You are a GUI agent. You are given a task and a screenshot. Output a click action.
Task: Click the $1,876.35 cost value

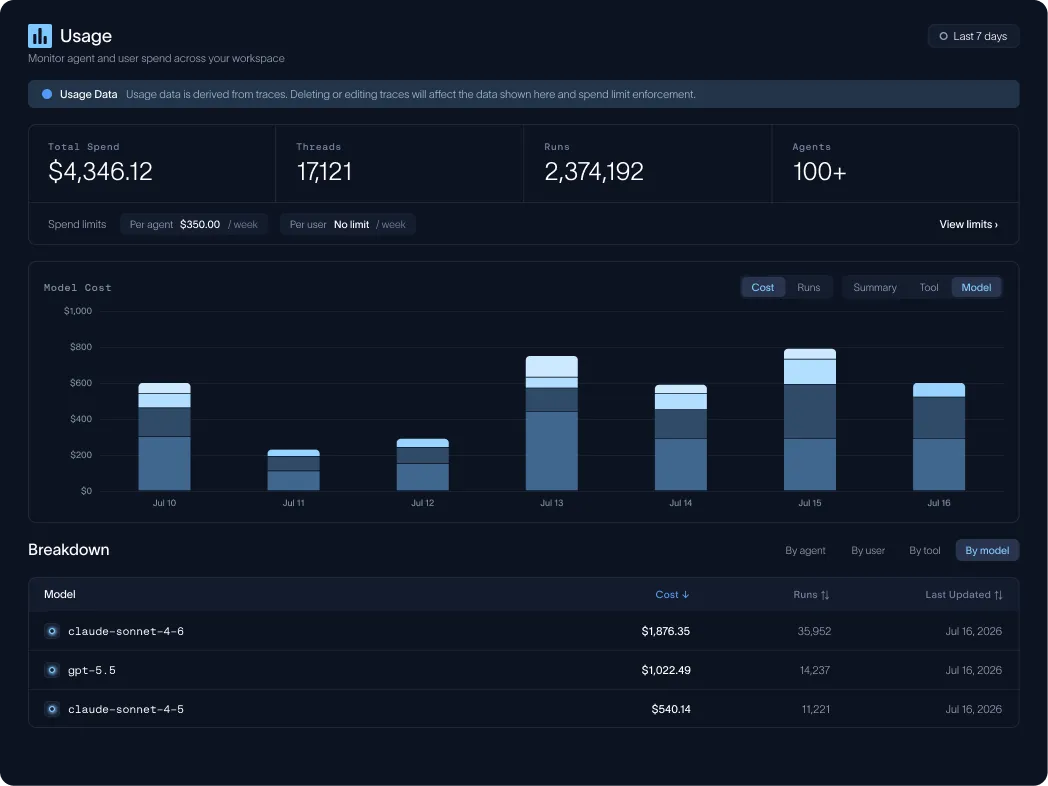666,631
